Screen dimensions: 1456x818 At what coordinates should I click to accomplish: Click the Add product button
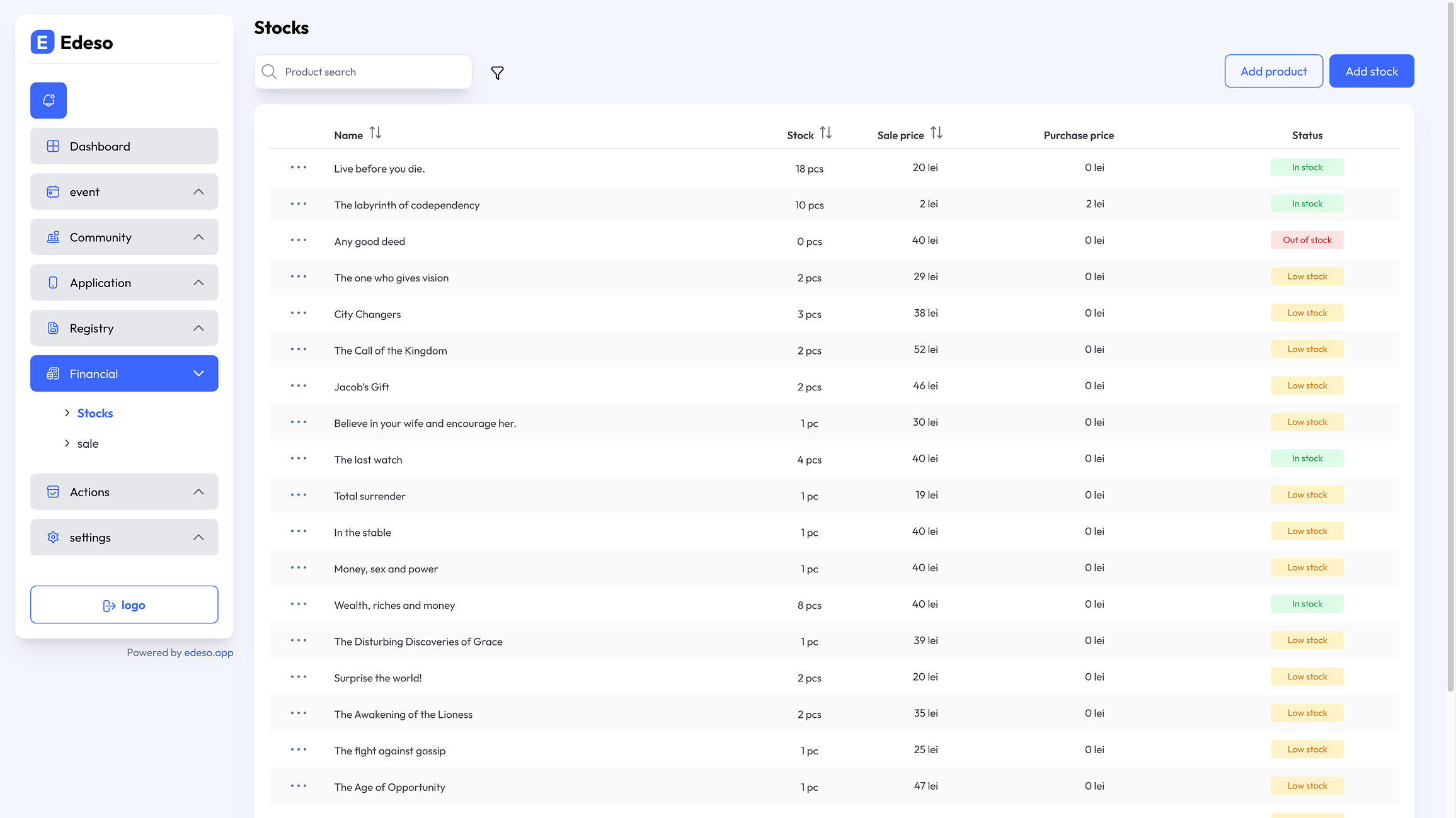[1273, 71]
